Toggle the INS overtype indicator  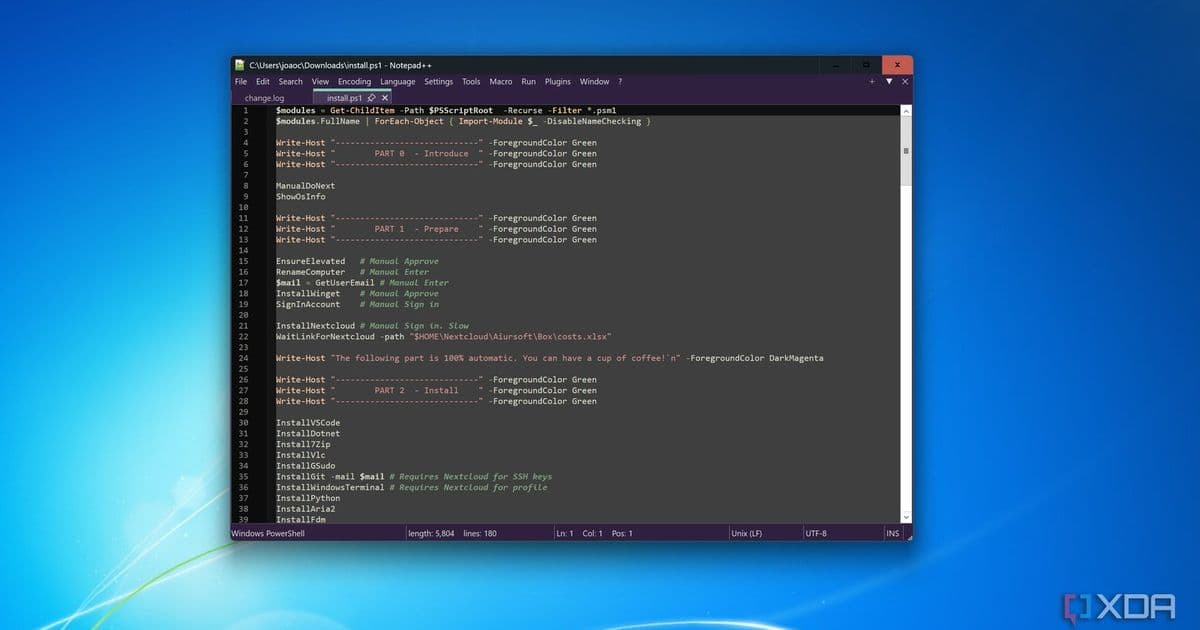pyautogui.click(x=892, y=533)
